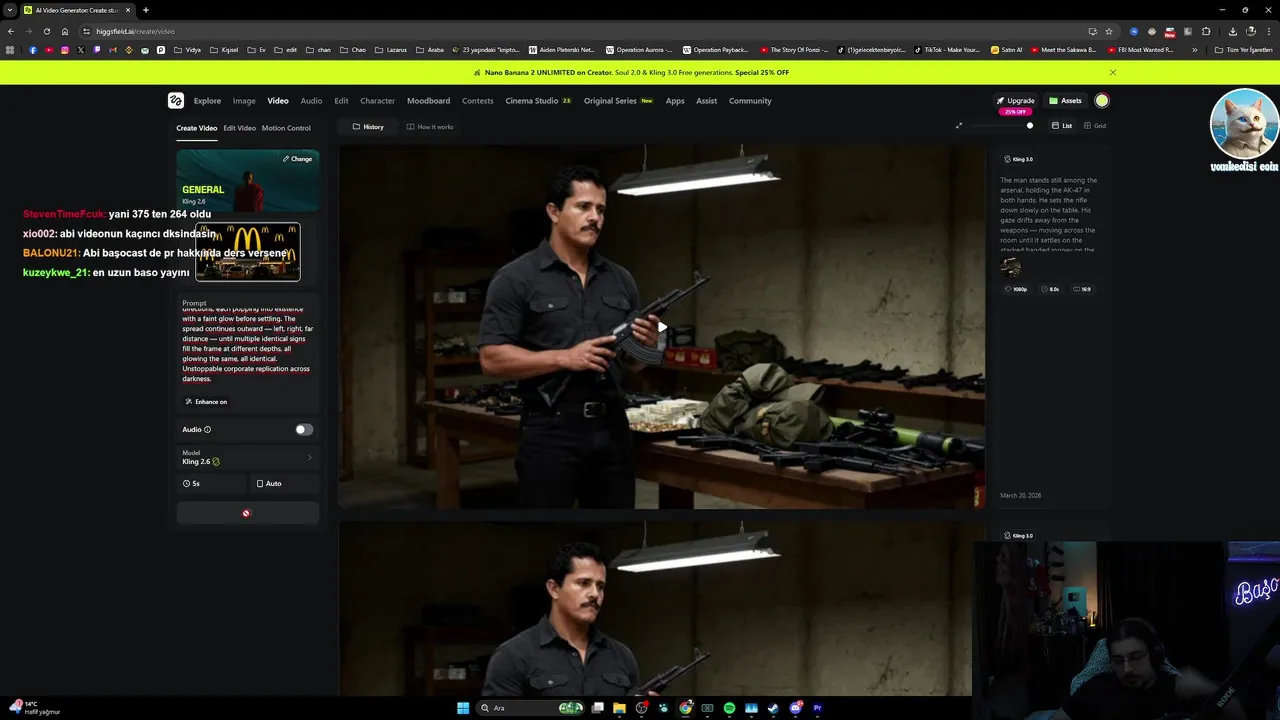Open the Araba bookmarks folder

(430, 50)
